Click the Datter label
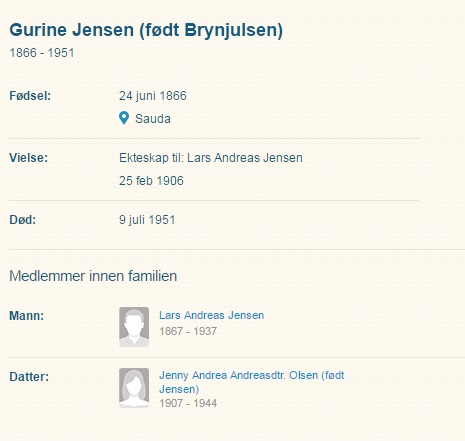This screenshot has height=441, width=465. [x=29, y=377]
